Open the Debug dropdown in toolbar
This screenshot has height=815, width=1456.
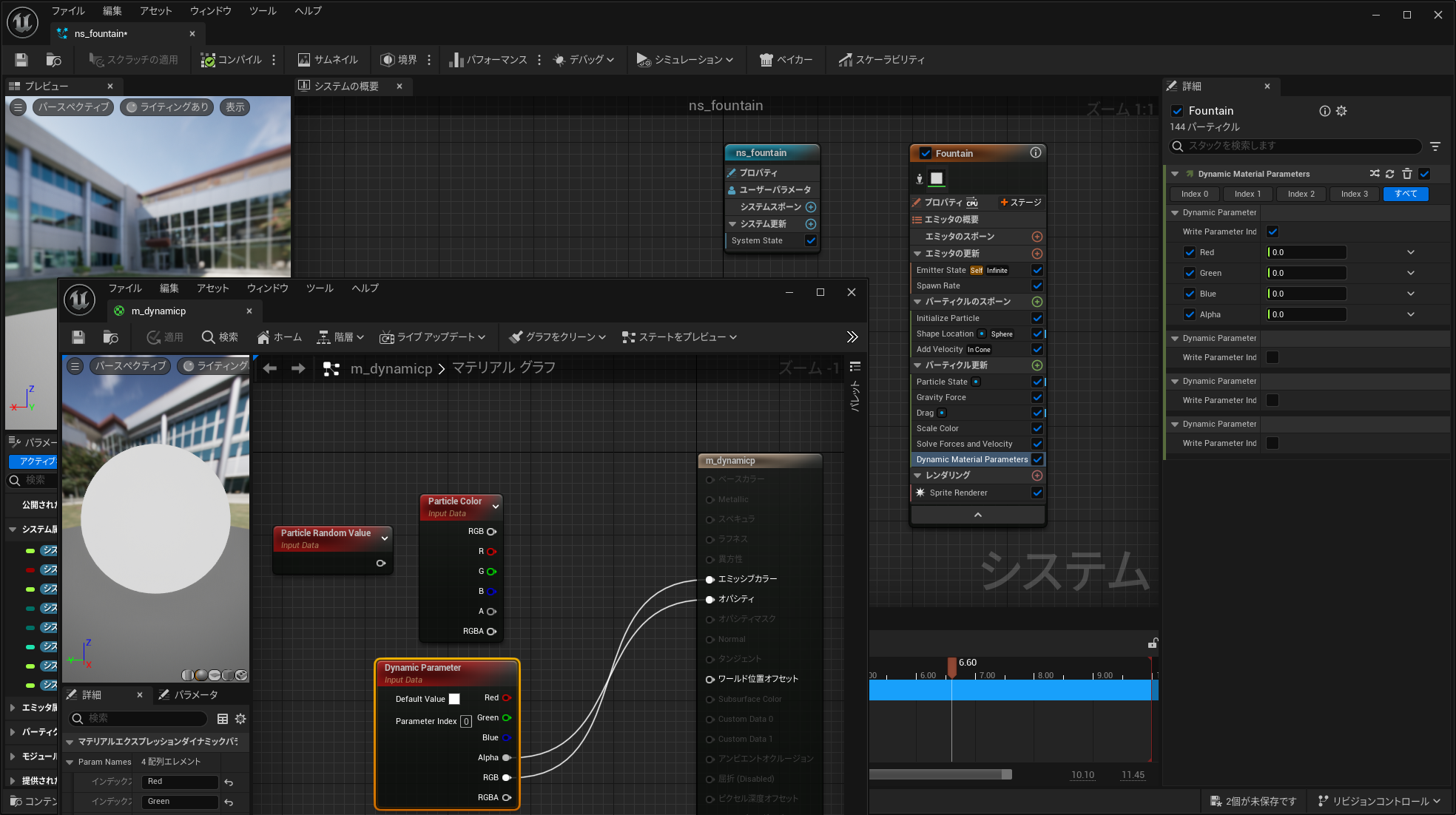tap(583, 60)
